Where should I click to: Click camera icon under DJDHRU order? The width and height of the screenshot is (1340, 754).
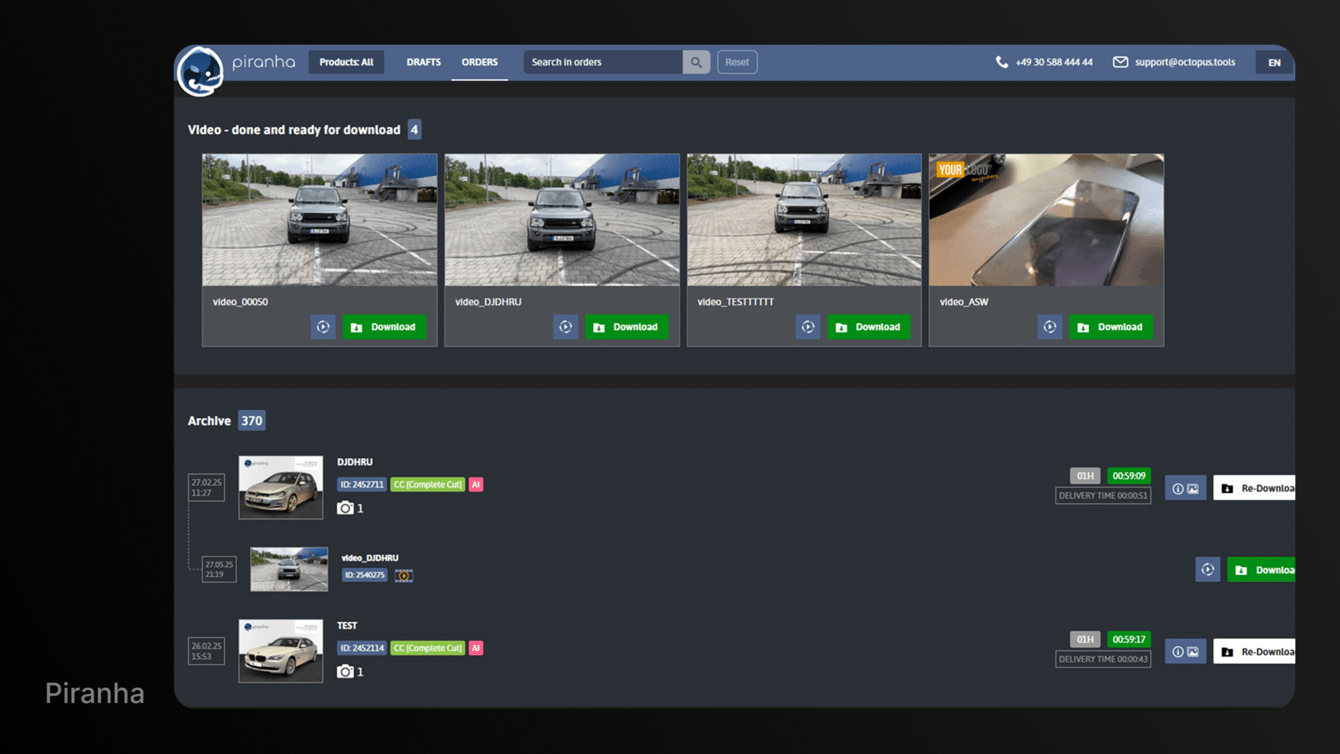pyautogui.click(x=345, y=508)
